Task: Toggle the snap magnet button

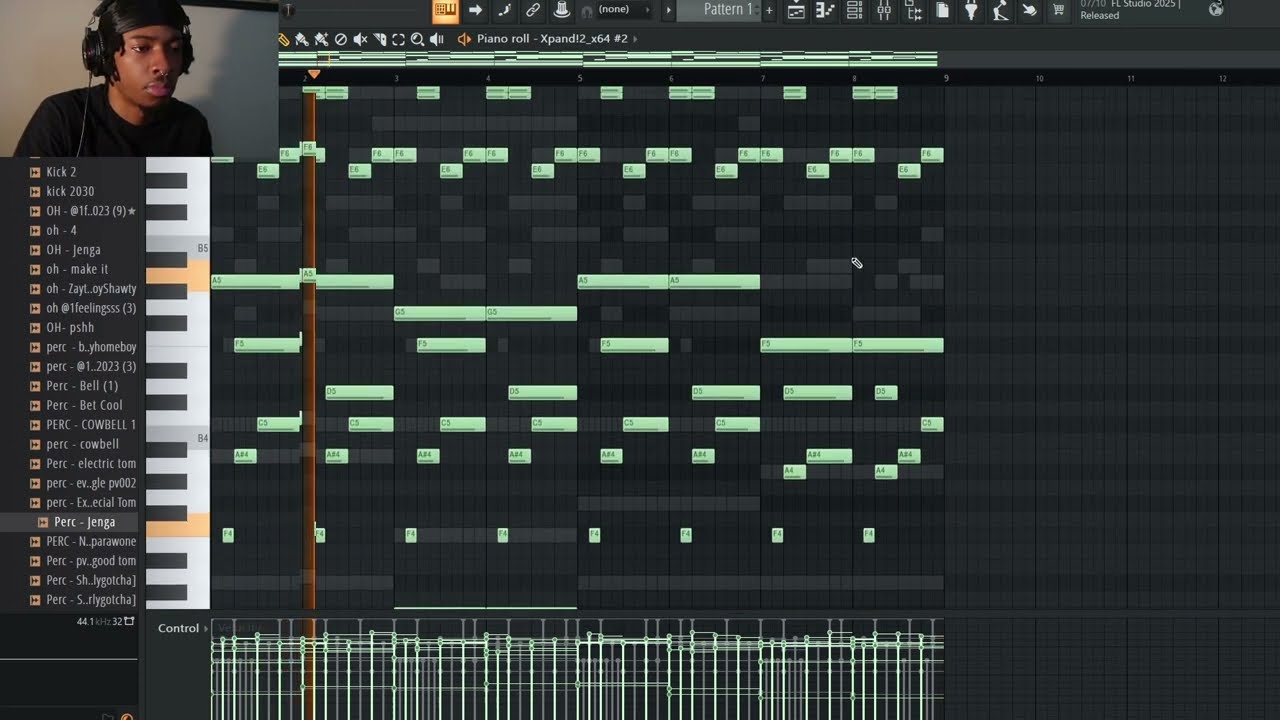Action: (588, 12)
